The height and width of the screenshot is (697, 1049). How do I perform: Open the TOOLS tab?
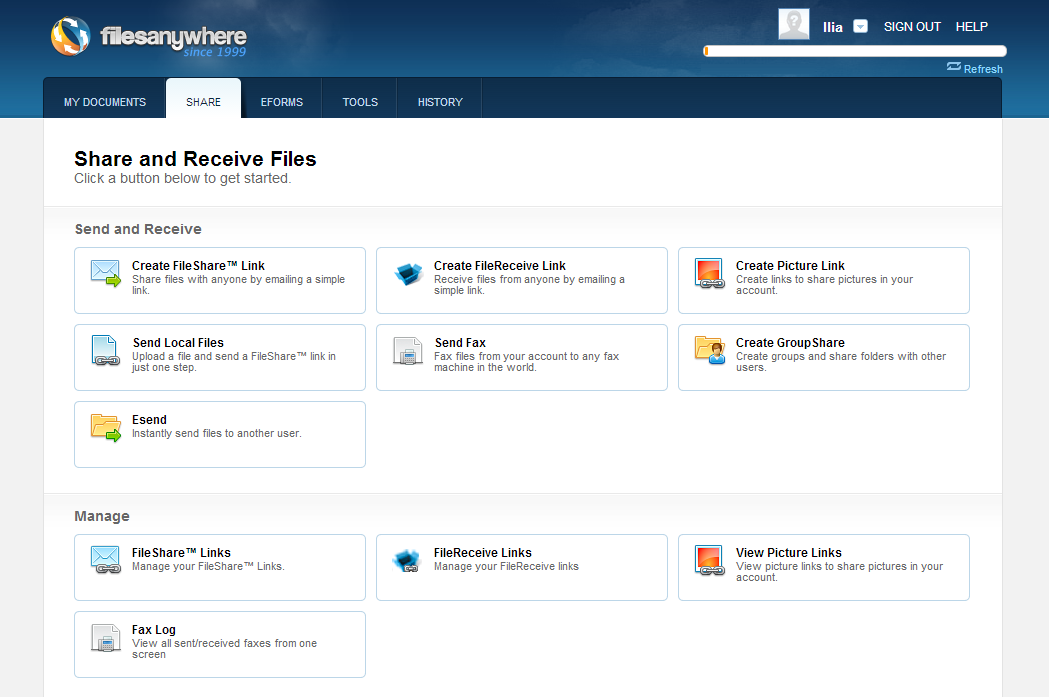pos(360,102)
